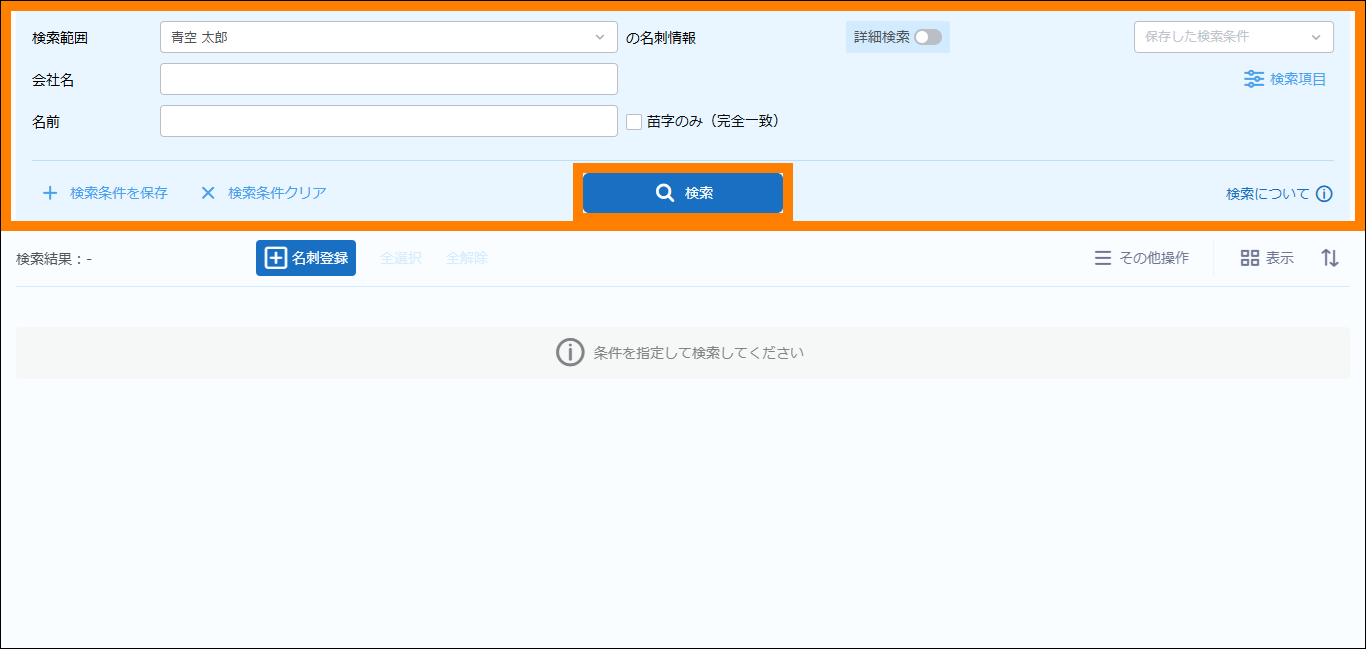Click the X icon for 検索条件クリア
This screenshot has width=1366, height=649.
[x=208, y=193]
